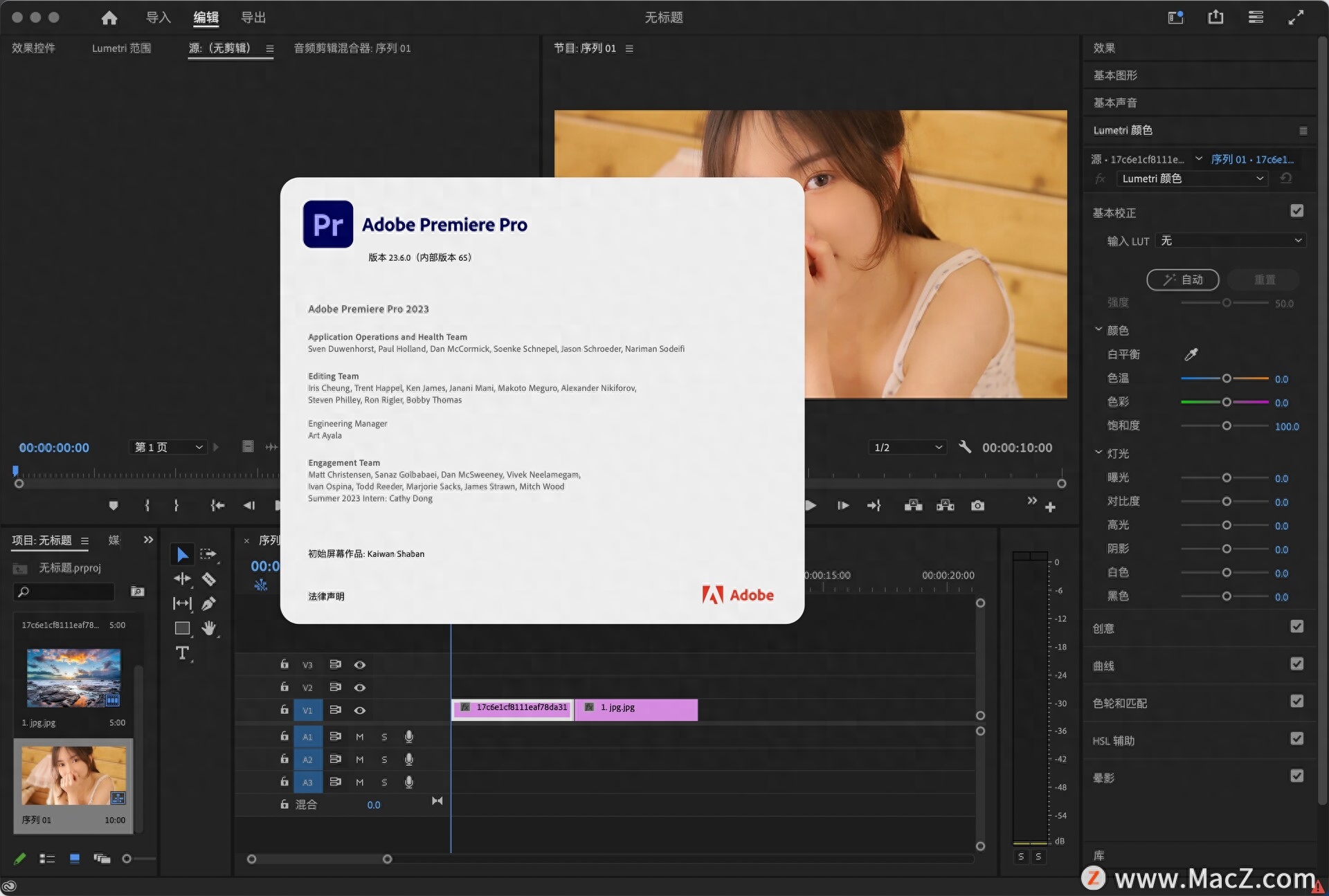Select the 1.jpg clip on track V1
This screenshot has width=1329, height=896.
(635, 710)
